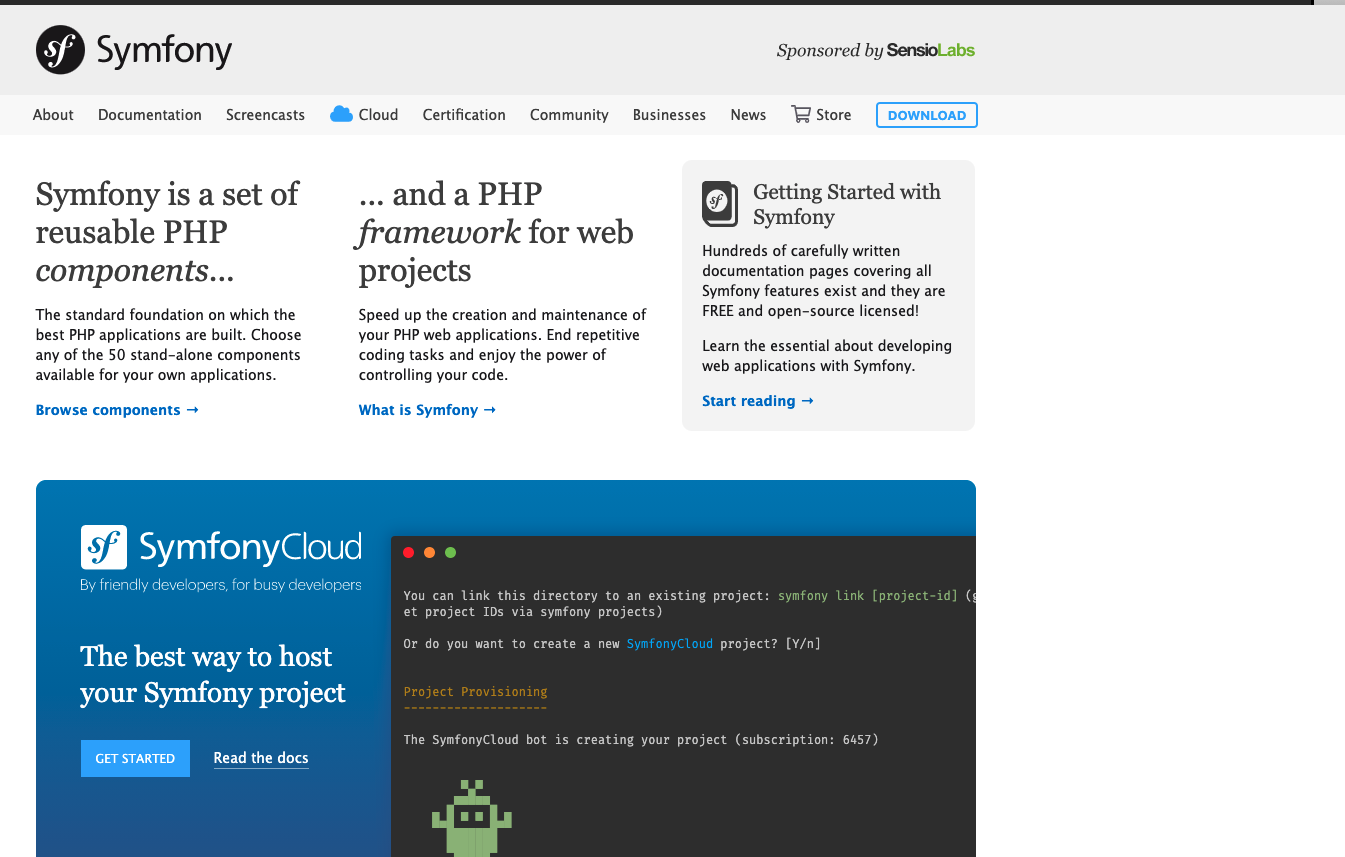The height and width of the screenshot is (857, 1345).
Task: Click the Symfony circular logo icon
Action: (x=61, y=50)
